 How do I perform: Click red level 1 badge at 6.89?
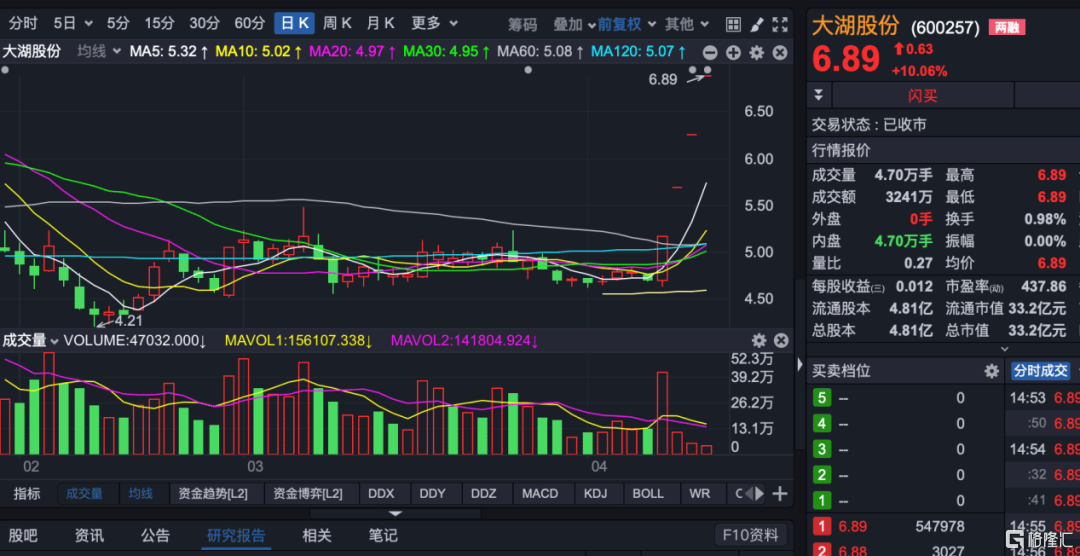tap(821, 527)
